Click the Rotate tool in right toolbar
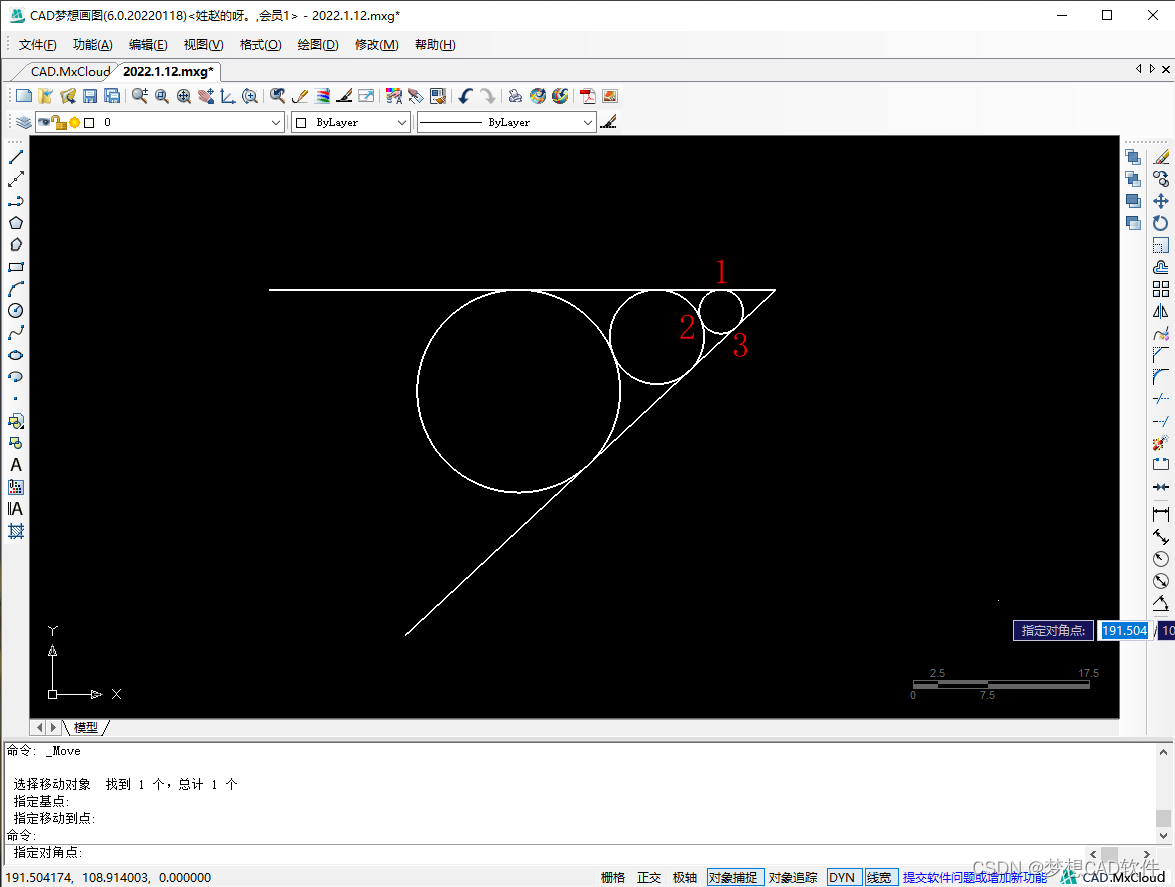The height and width of the screenshot is (887, 1175). coord(1161,223)
